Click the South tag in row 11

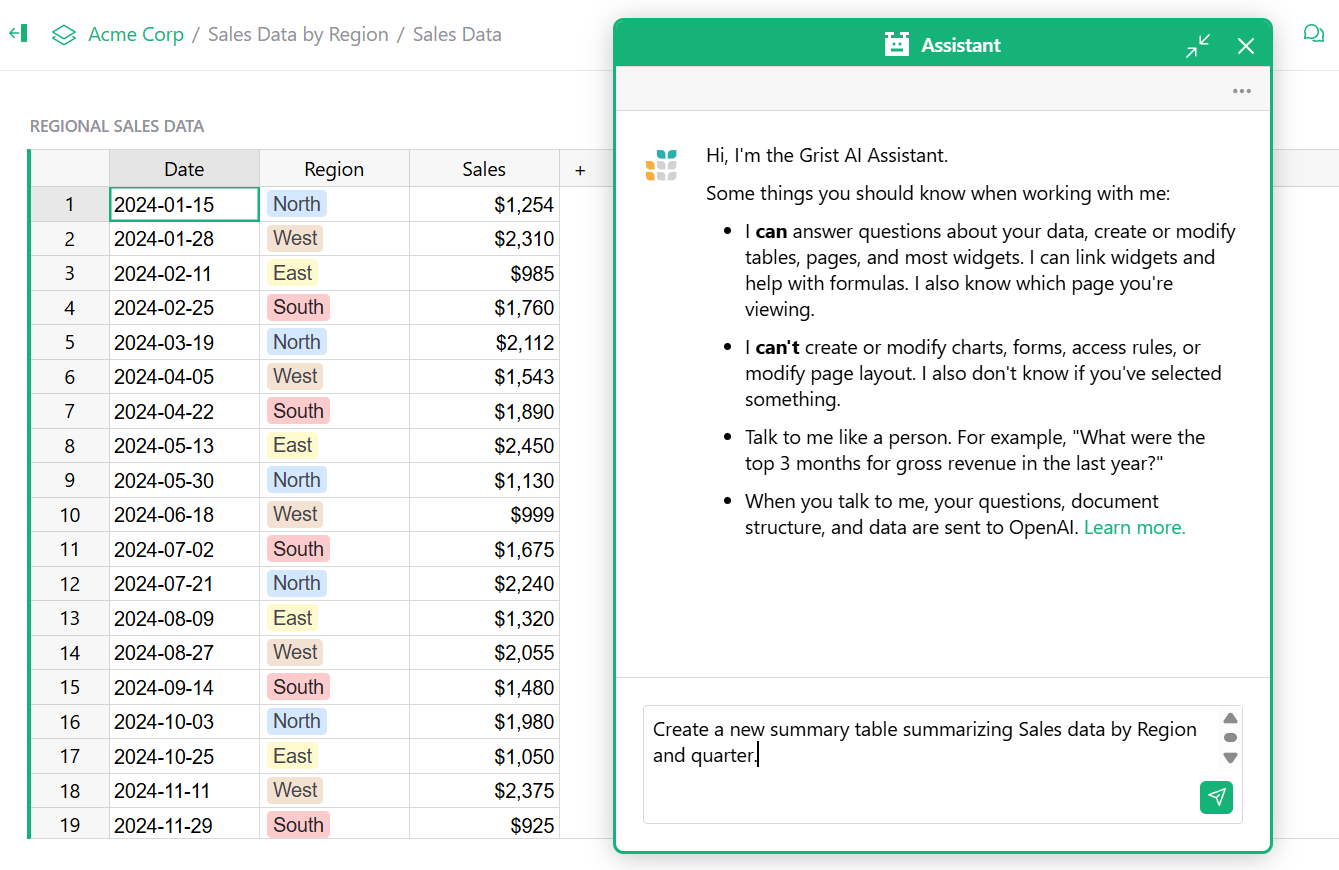click(x=298, y=549)
